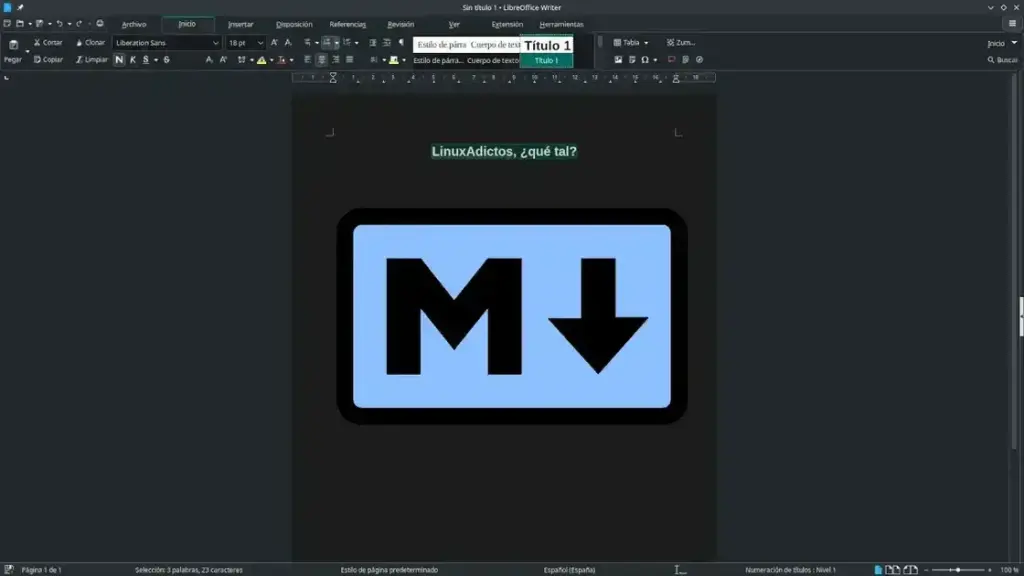Click the new document icon
The height and width of the screenshot is (576, 1024).
(x=7, y=24)
